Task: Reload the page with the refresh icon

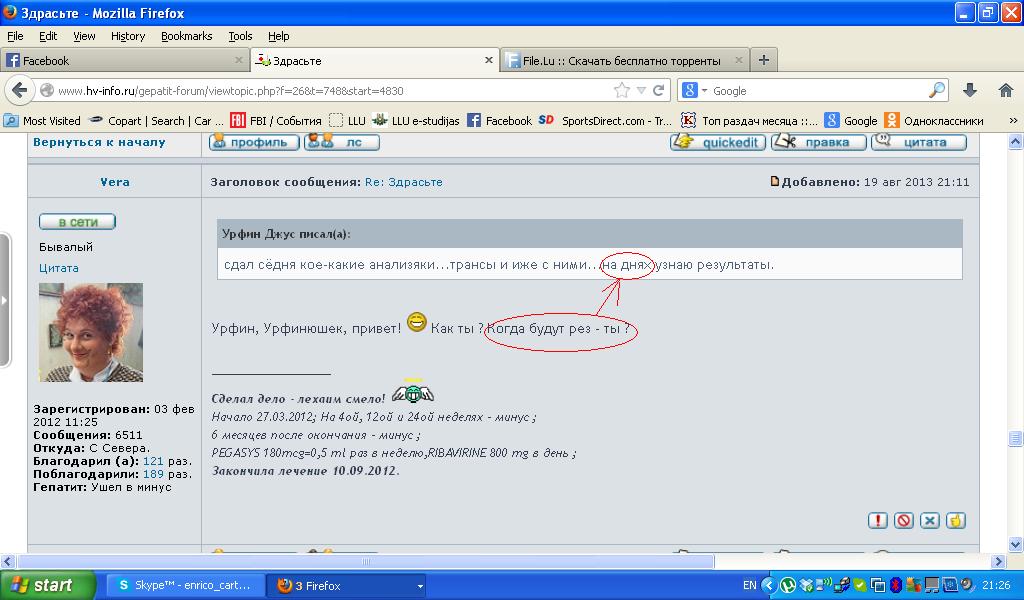Action: coord(658,90)
